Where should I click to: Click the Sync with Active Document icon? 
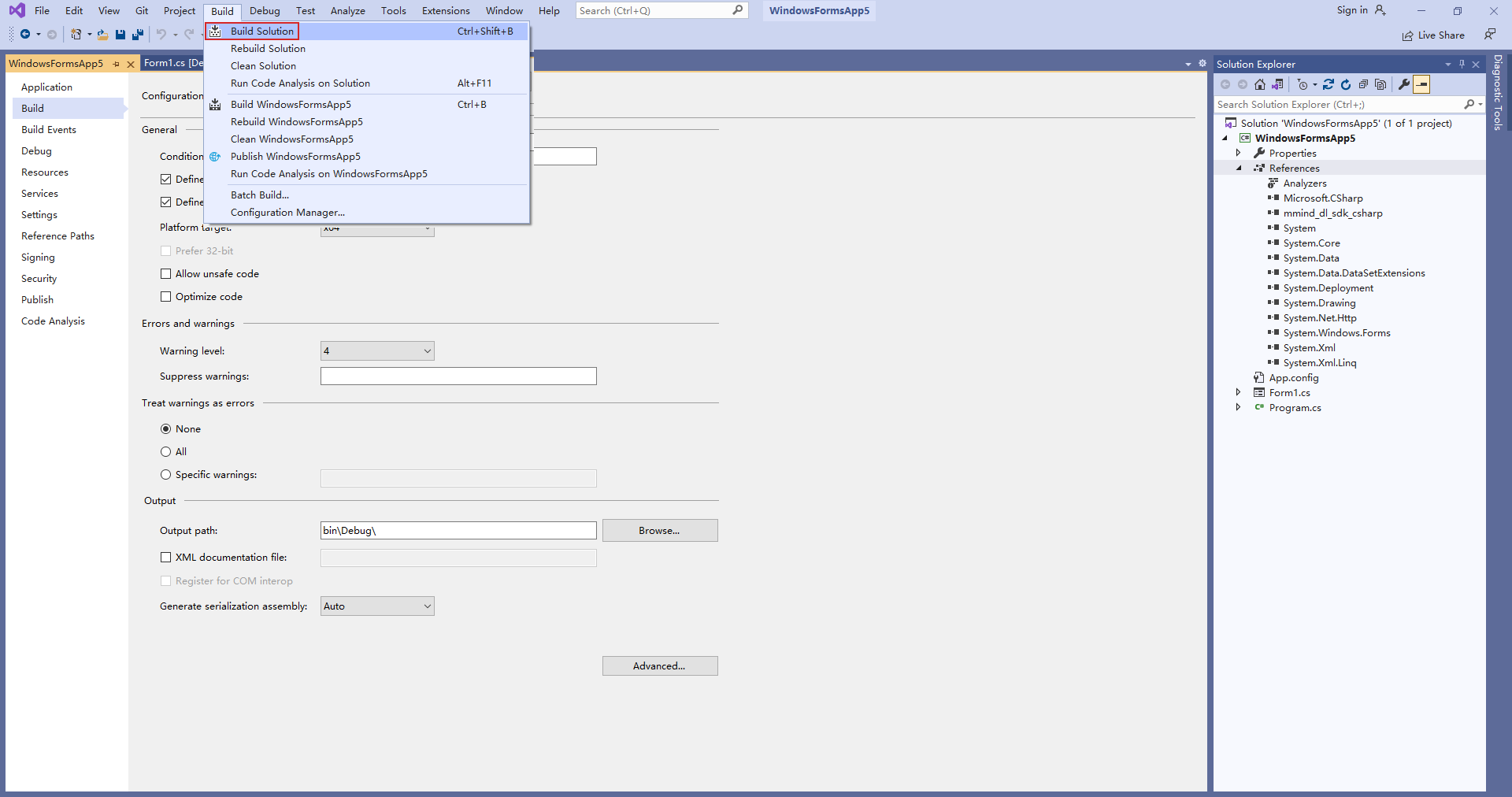[1329, 84]
